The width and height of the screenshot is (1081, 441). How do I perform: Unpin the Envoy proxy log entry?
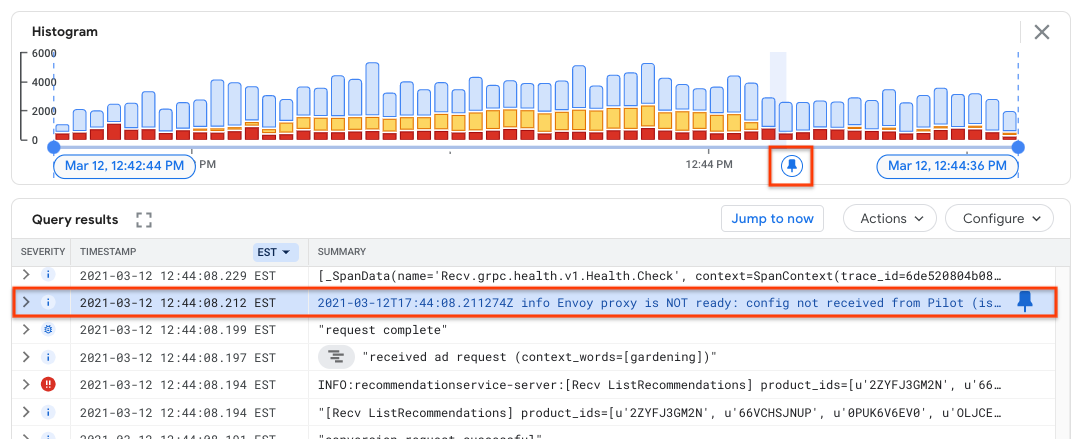[x=1025, y=302]
